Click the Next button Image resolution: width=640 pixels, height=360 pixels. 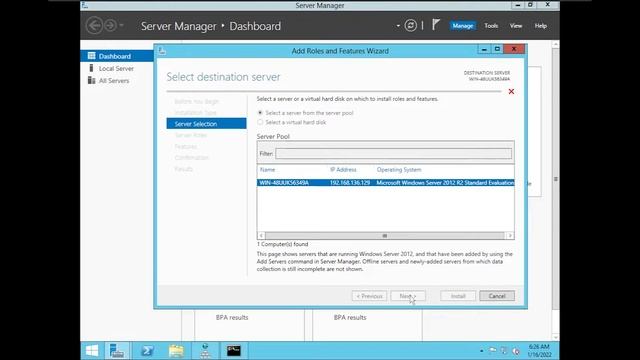pos(408,296)
